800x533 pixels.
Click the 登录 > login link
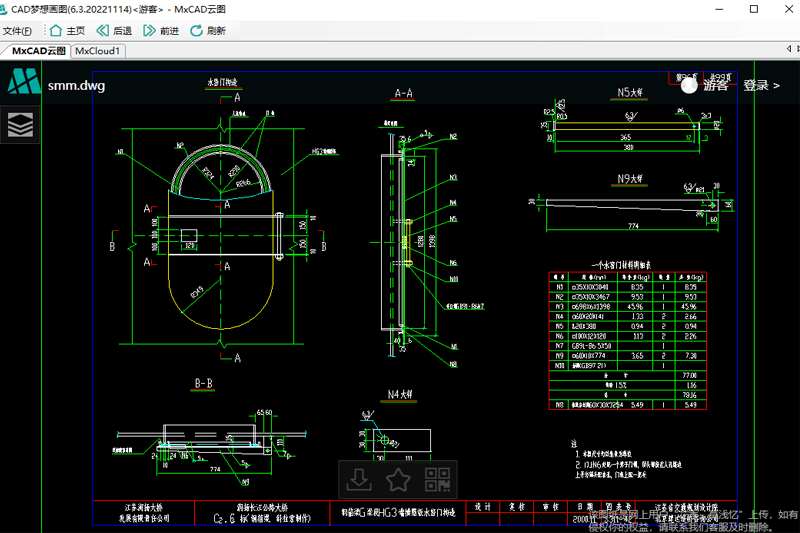[x=761, y=85]
